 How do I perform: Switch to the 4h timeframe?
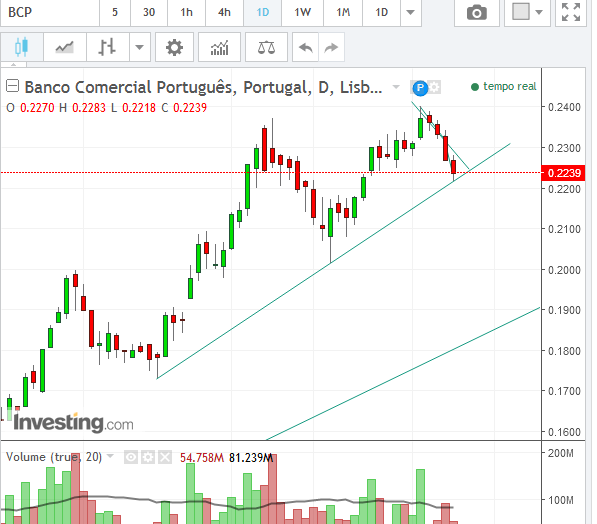[225, 13]
